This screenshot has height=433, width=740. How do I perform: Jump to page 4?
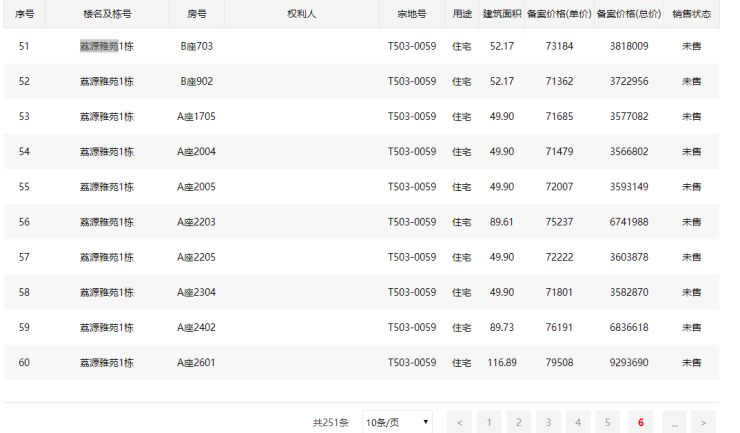coord(578,422)
